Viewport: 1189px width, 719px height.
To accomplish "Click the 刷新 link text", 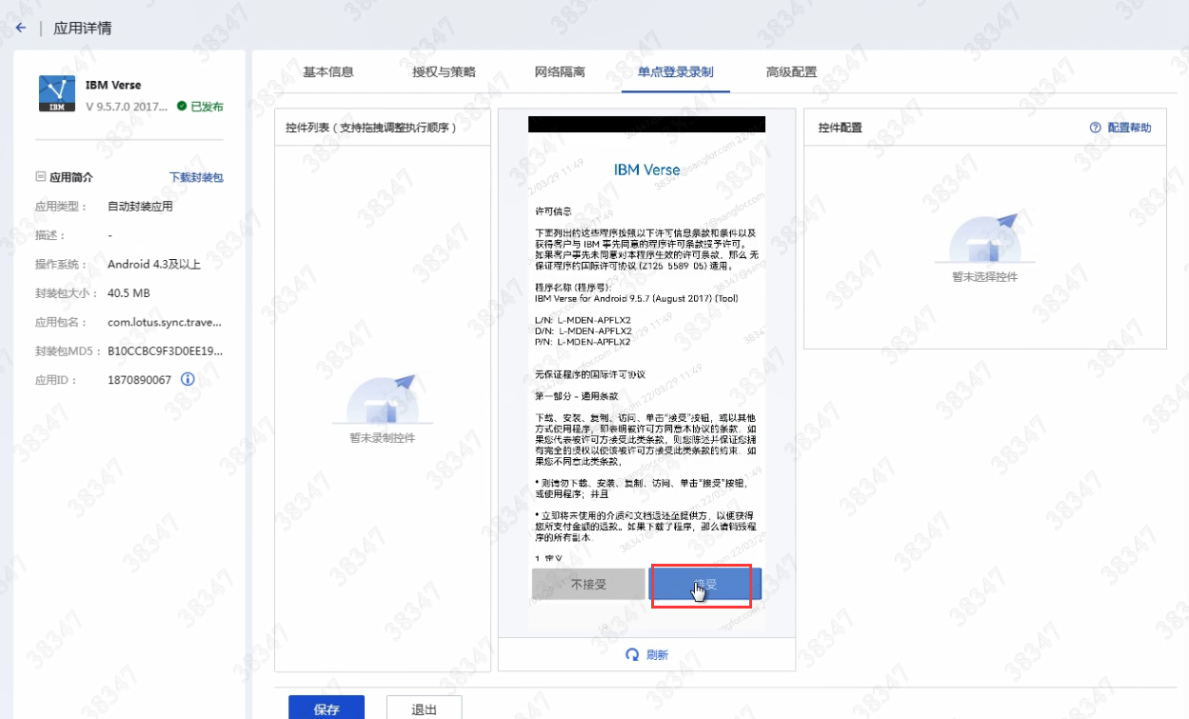I will coord(657,655).
